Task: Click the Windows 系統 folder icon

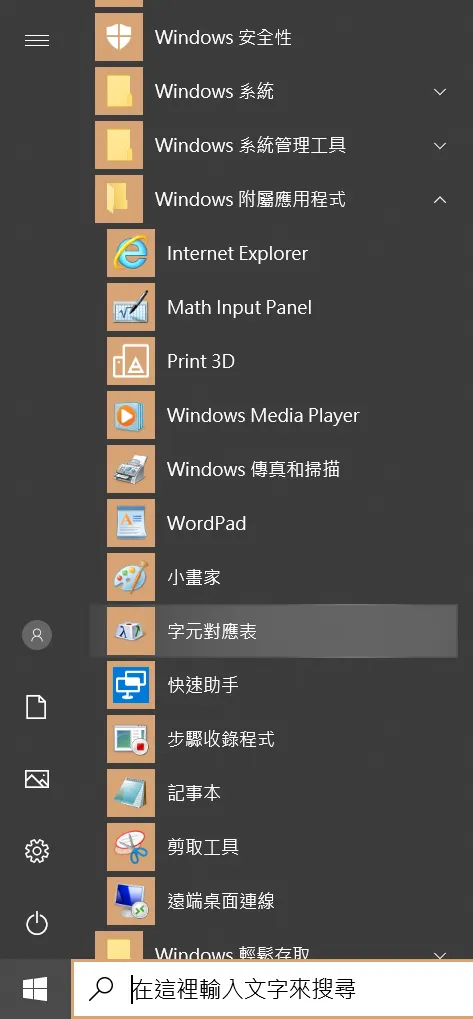Action: click(x=119, y=91)
